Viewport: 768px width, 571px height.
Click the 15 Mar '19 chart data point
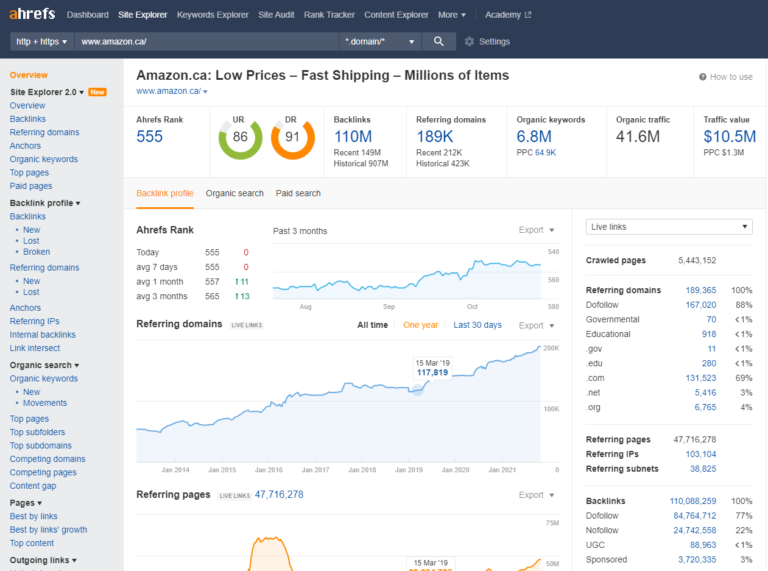[417, 391]
